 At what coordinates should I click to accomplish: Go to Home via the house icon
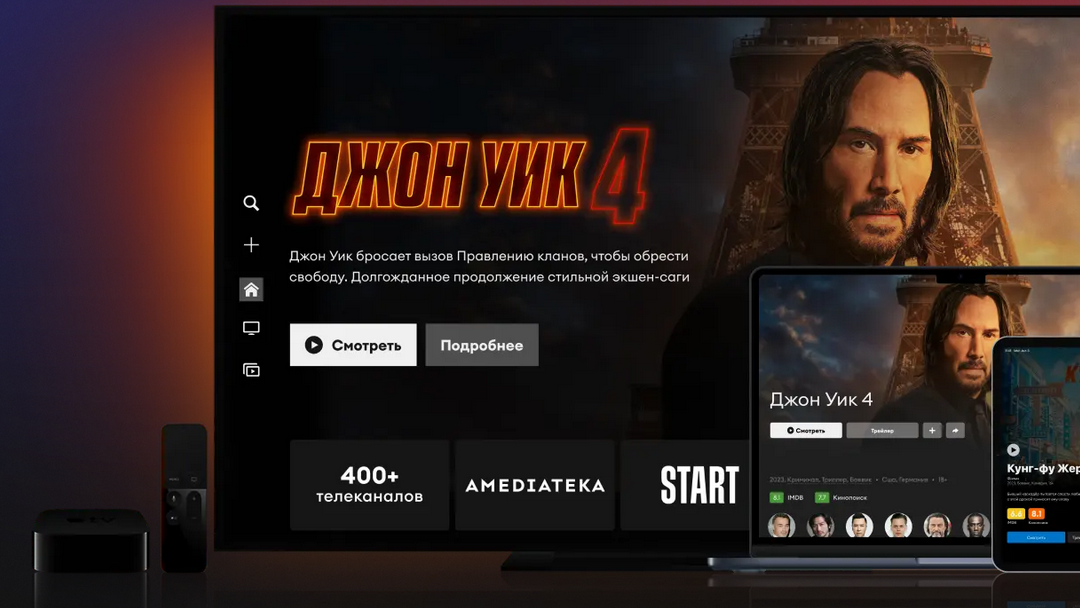(251, 290)
